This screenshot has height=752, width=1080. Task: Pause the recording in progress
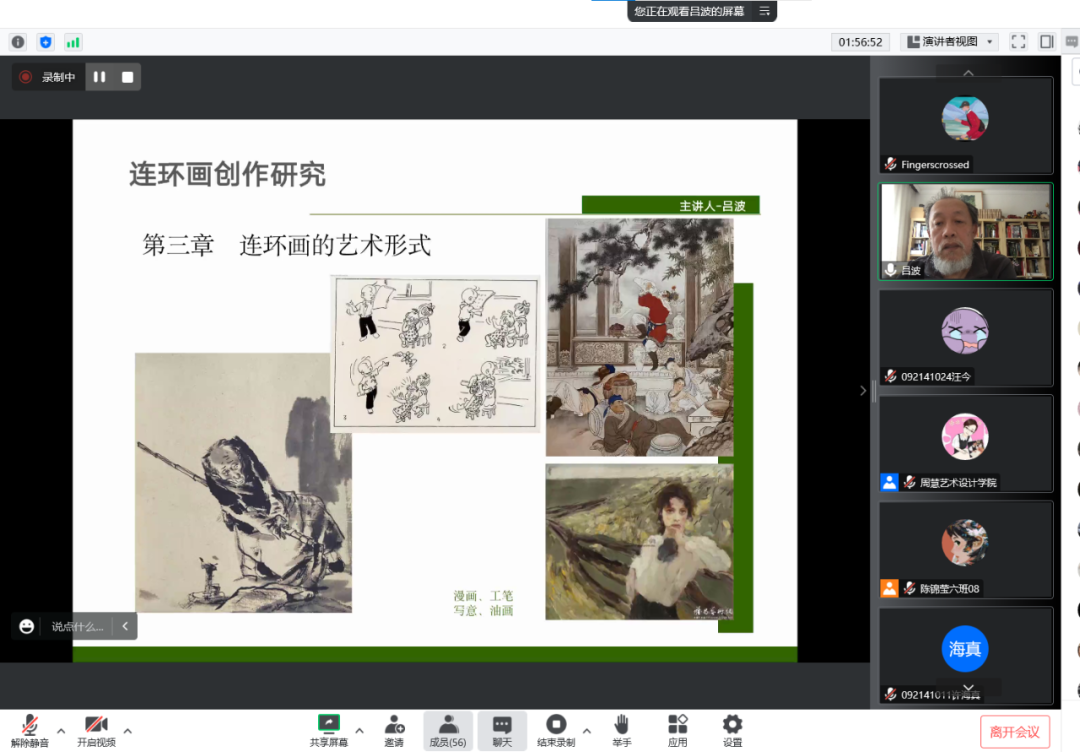[99, 77]
